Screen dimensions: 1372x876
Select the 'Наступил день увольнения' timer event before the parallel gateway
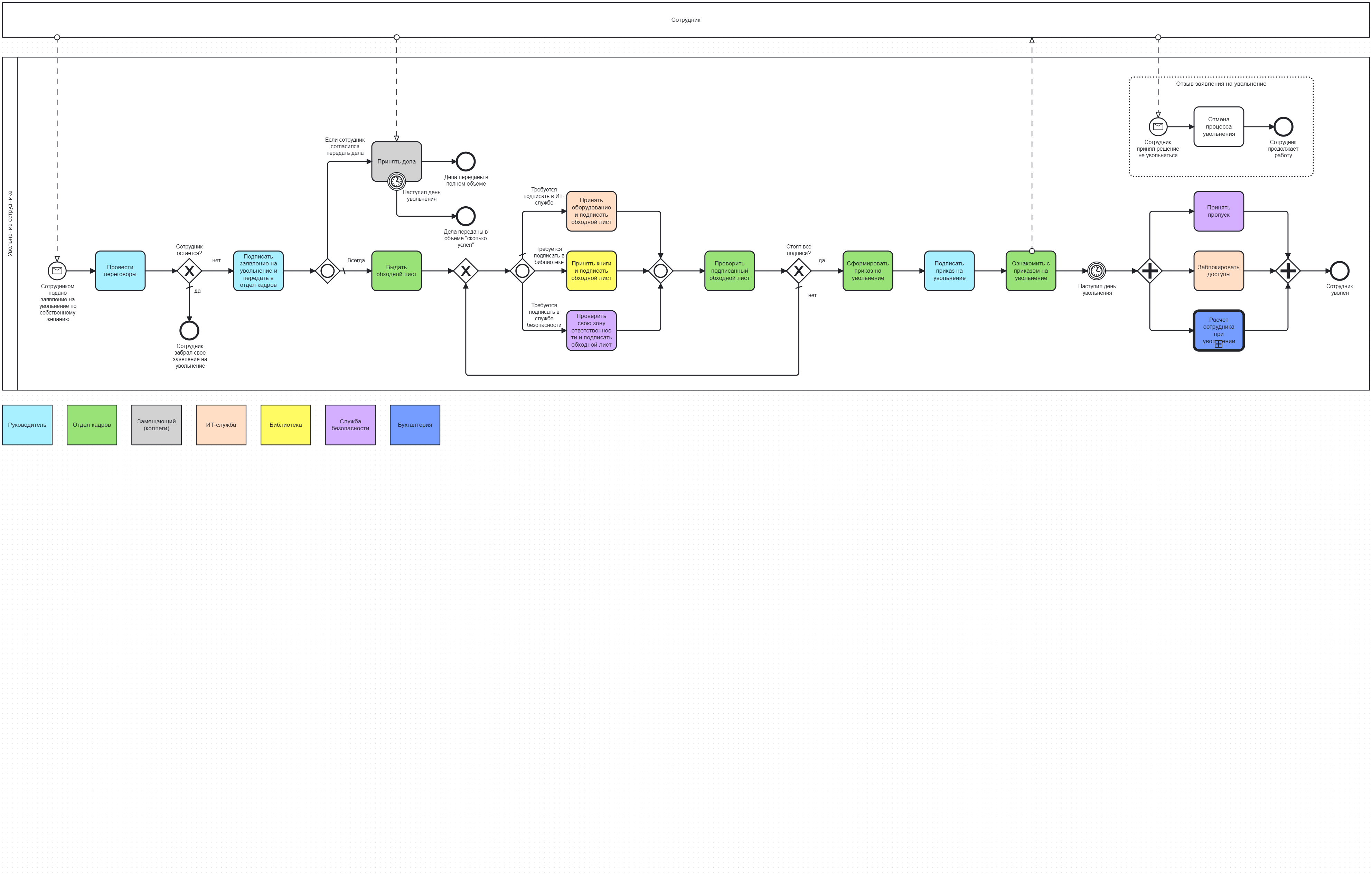tap(1096, 271)
